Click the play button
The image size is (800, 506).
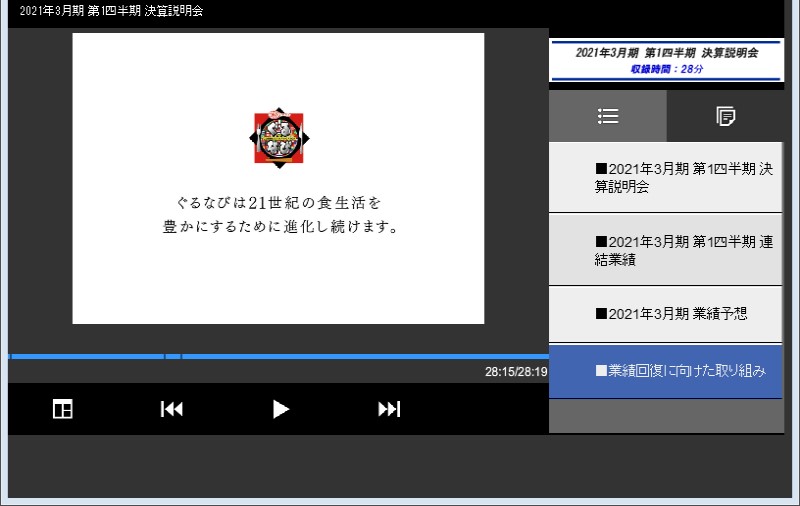pyautogui.click(x=280, y=409)
